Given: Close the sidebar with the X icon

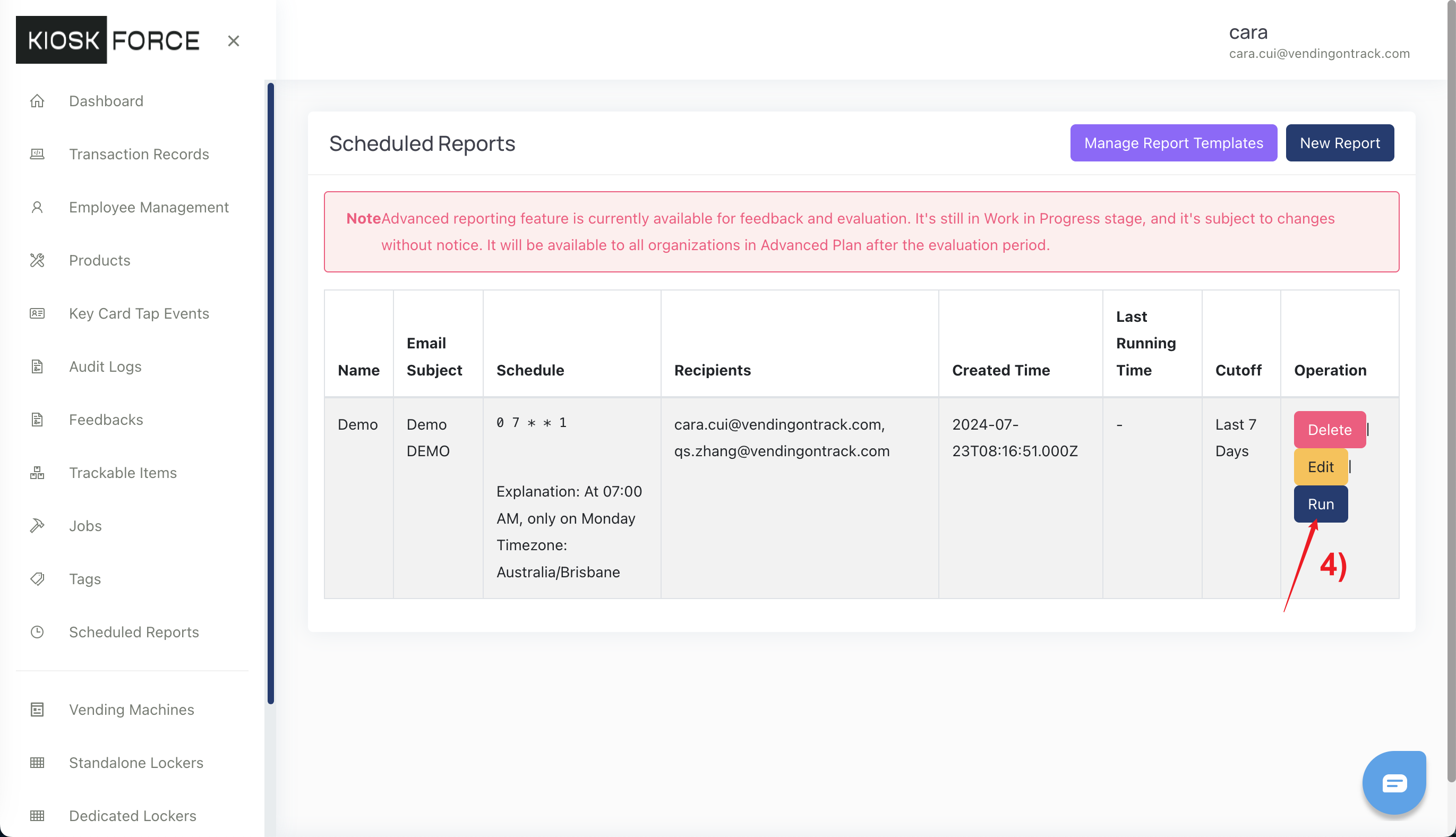Looking at the screenshot, I should tap(233, 41).
